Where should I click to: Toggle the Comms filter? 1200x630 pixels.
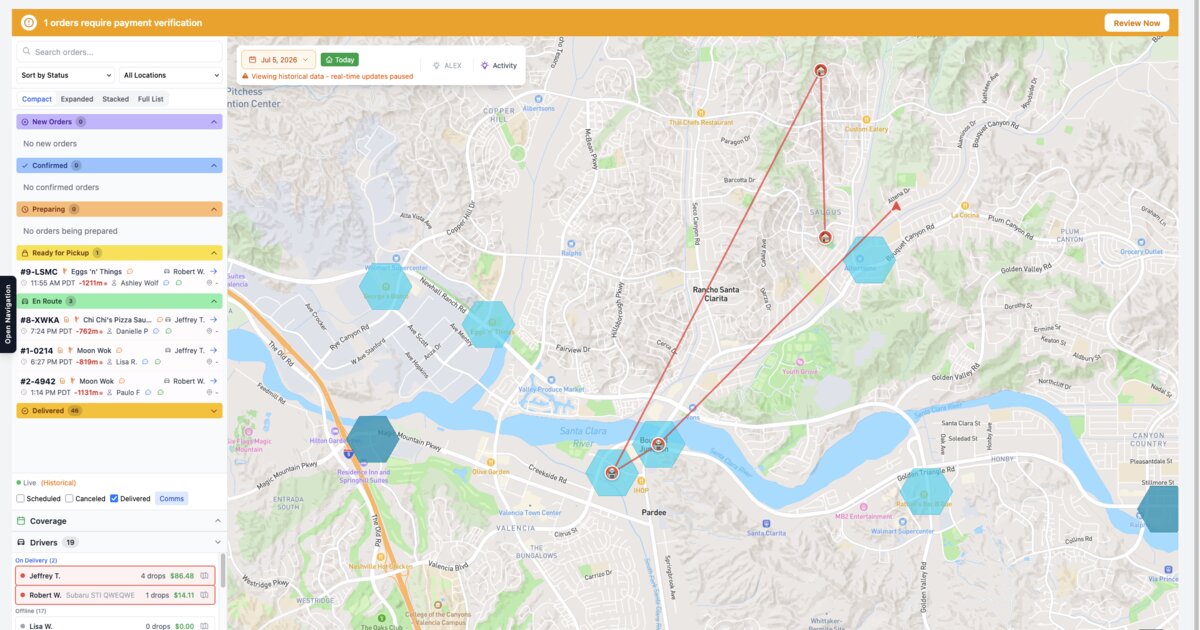click(x=171, y=498)
